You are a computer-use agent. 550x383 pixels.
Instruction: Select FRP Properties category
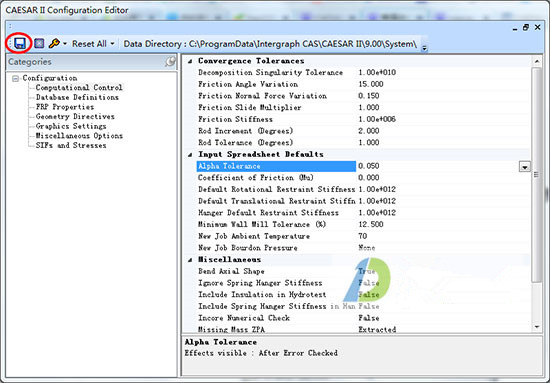click(65, 107)
